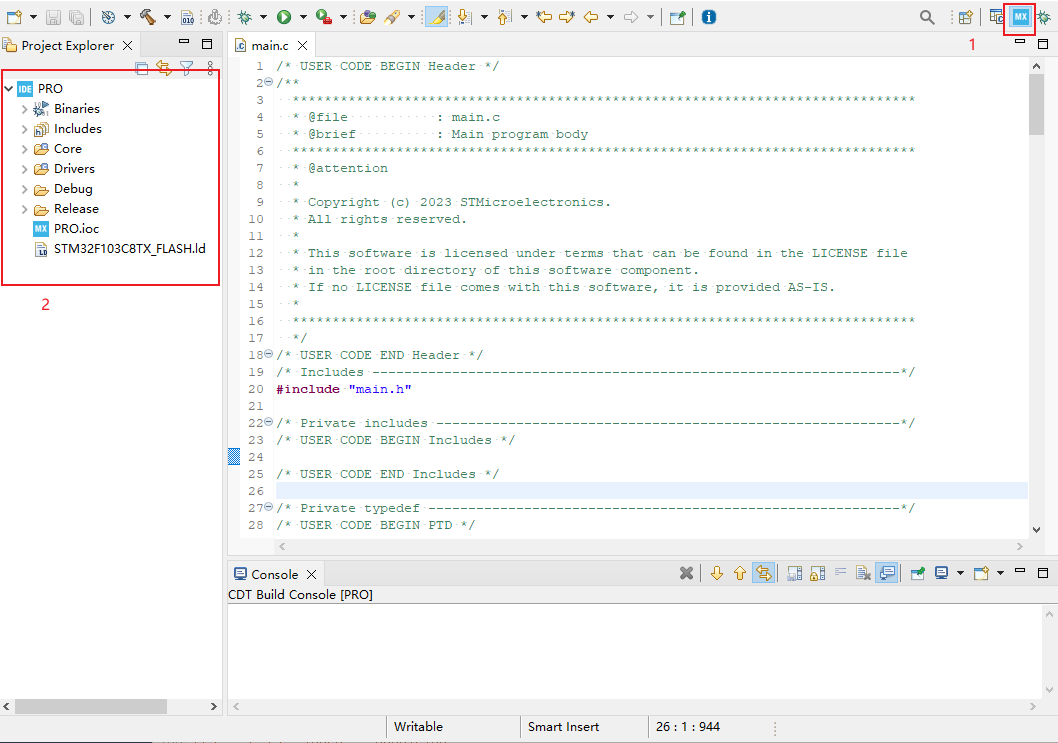Expand the Debug folder
Viewport: 1058px width, 743px height.
coord(25,189)
